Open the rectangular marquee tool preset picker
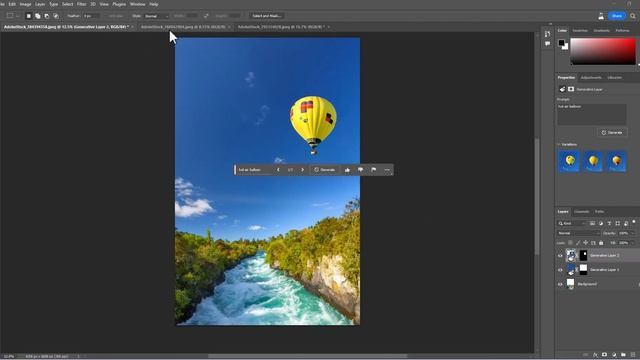The width and height of the screenshot is (640, 360). point(12,16)
